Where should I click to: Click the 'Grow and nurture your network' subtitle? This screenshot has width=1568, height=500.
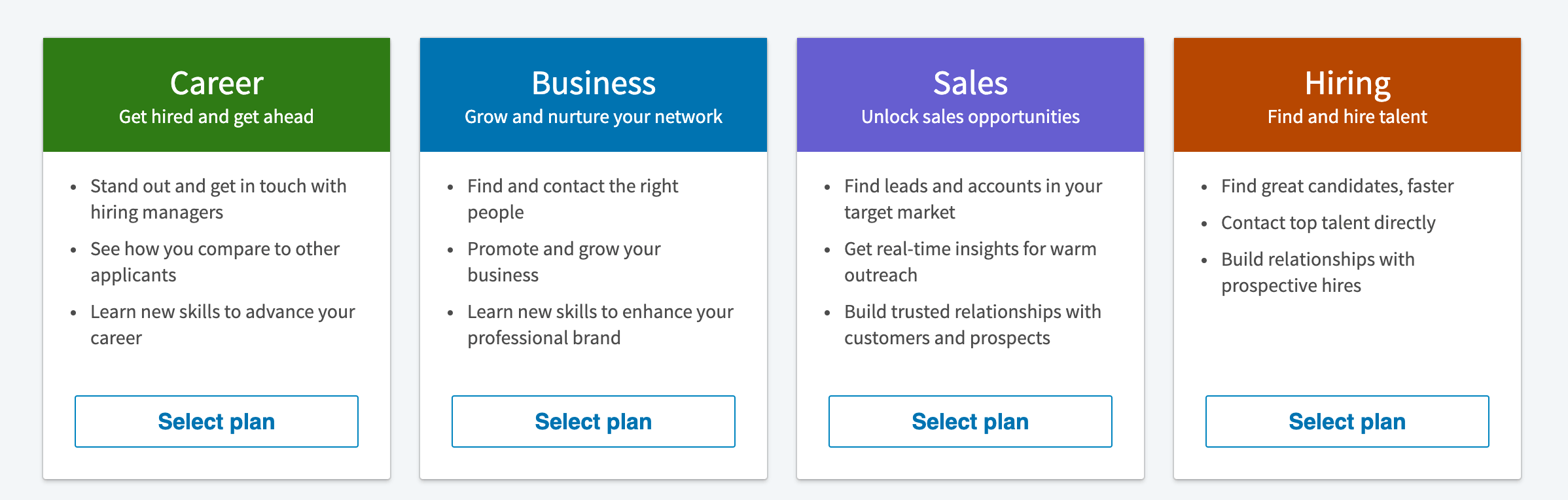(592, 117)
